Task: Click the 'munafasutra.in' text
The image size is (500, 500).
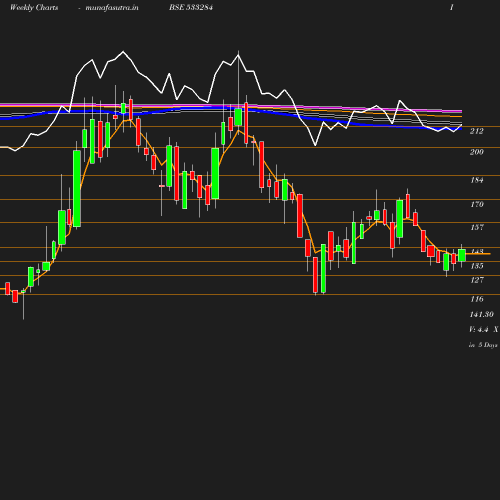Action: (x=112, y=7)
